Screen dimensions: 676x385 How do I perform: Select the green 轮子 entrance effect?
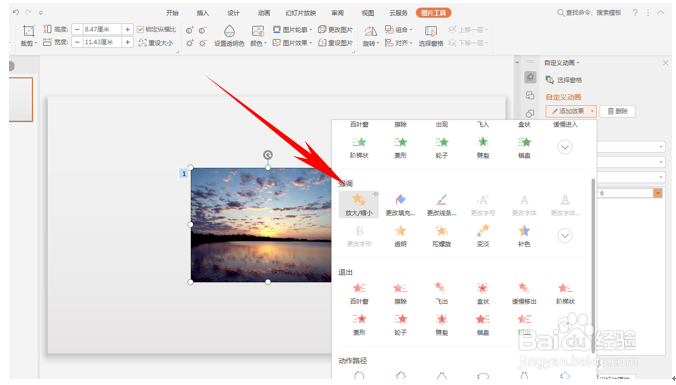(x=441, y=147)
